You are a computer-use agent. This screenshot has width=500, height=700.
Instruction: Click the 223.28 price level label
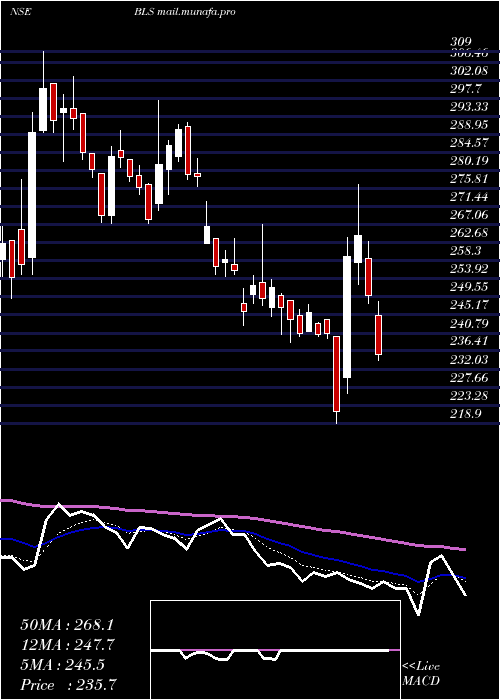pos(469,395)
